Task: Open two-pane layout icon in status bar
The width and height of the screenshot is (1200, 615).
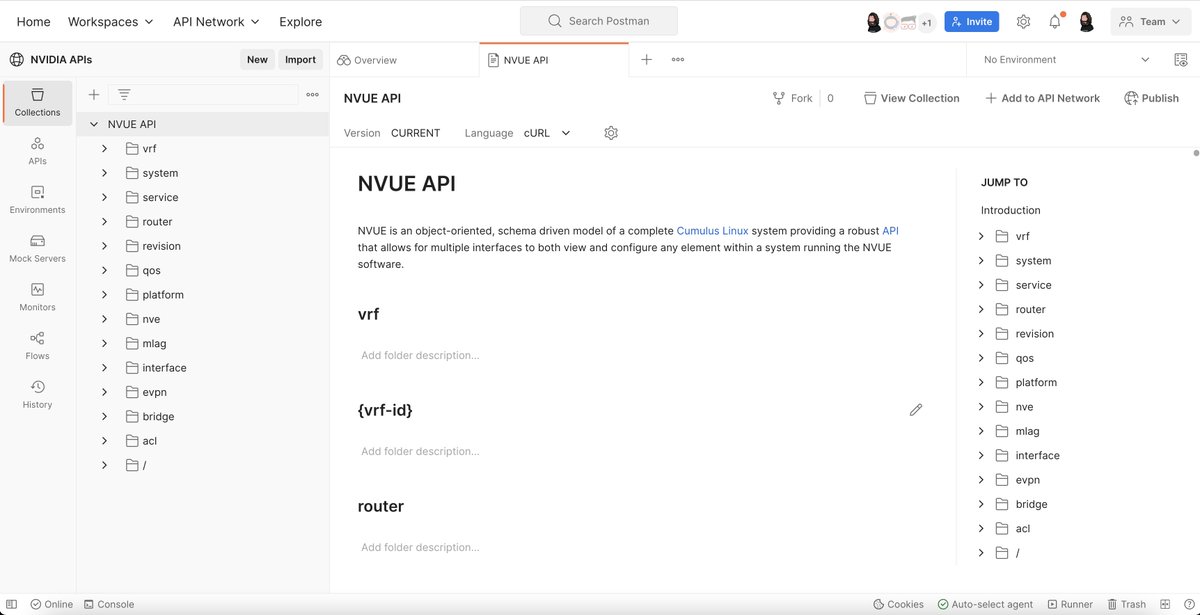Action: click(1164, 604)
